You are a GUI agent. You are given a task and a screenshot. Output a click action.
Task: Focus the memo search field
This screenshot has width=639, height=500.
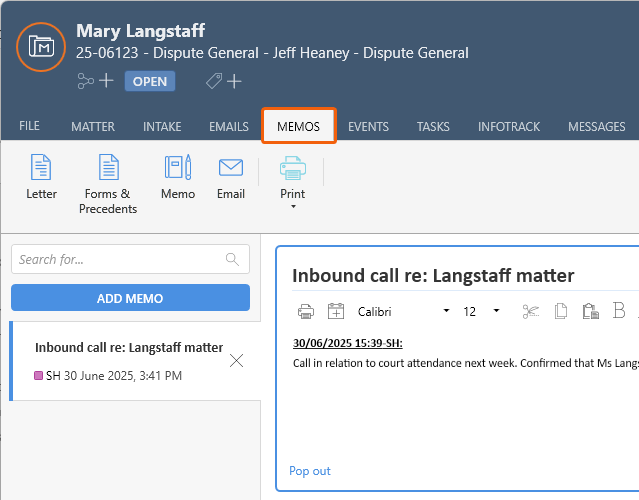[x=130, y=259]
